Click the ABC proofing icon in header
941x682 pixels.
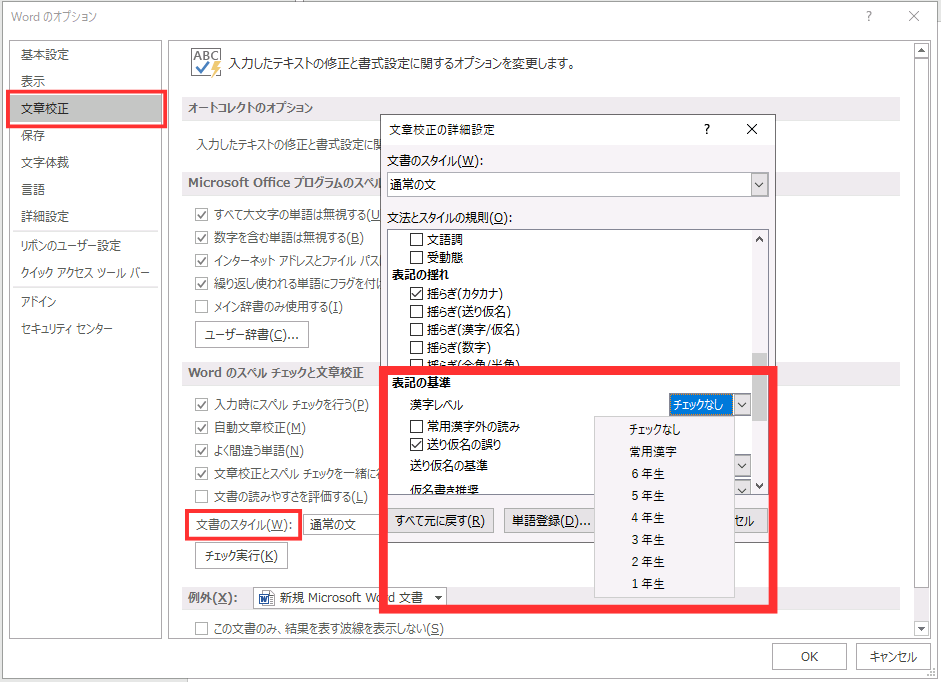pyautogui.click(x=206, y=62)
